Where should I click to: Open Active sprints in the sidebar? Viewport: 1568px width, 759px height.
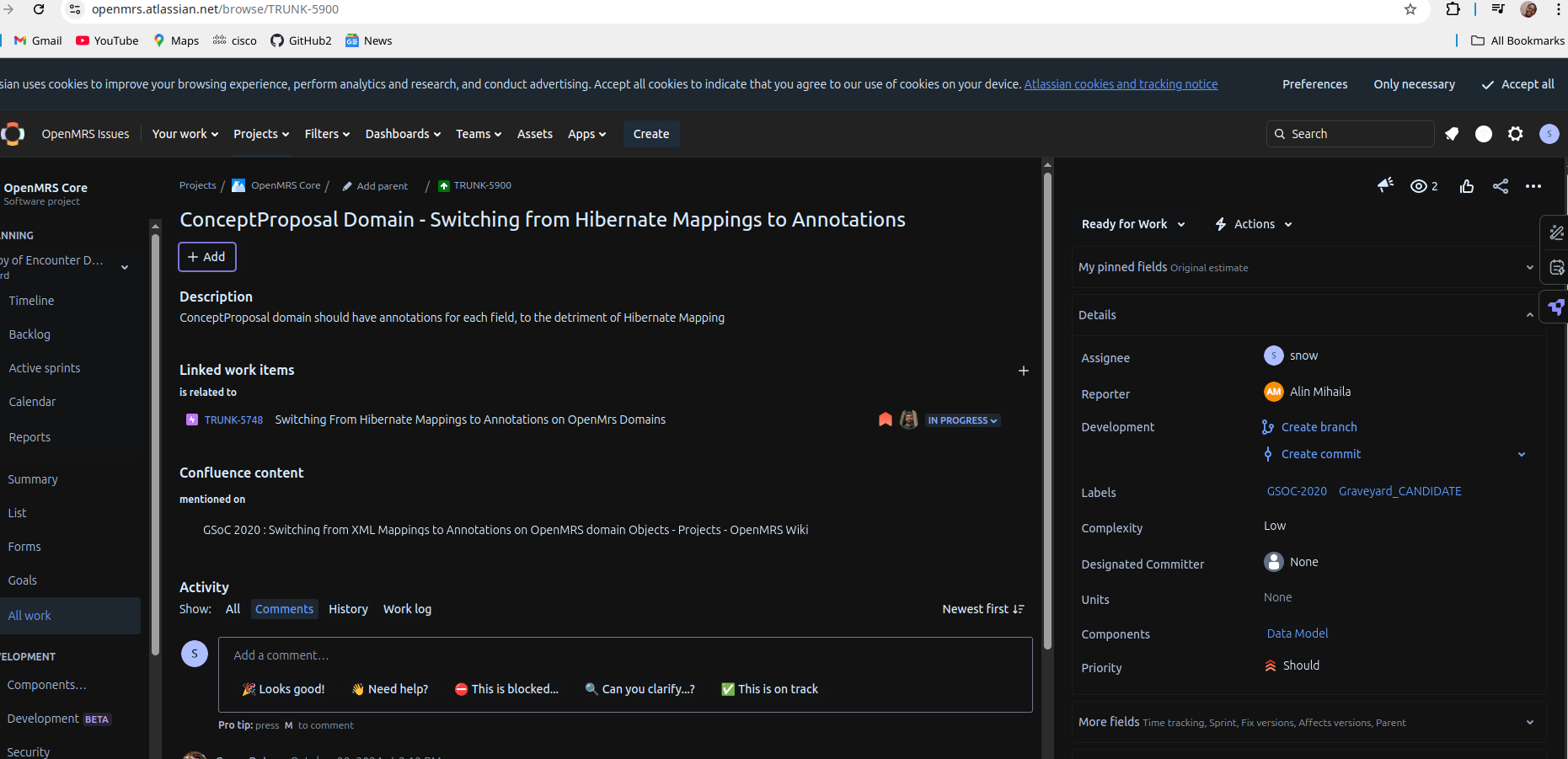click(x=45, y=368)
